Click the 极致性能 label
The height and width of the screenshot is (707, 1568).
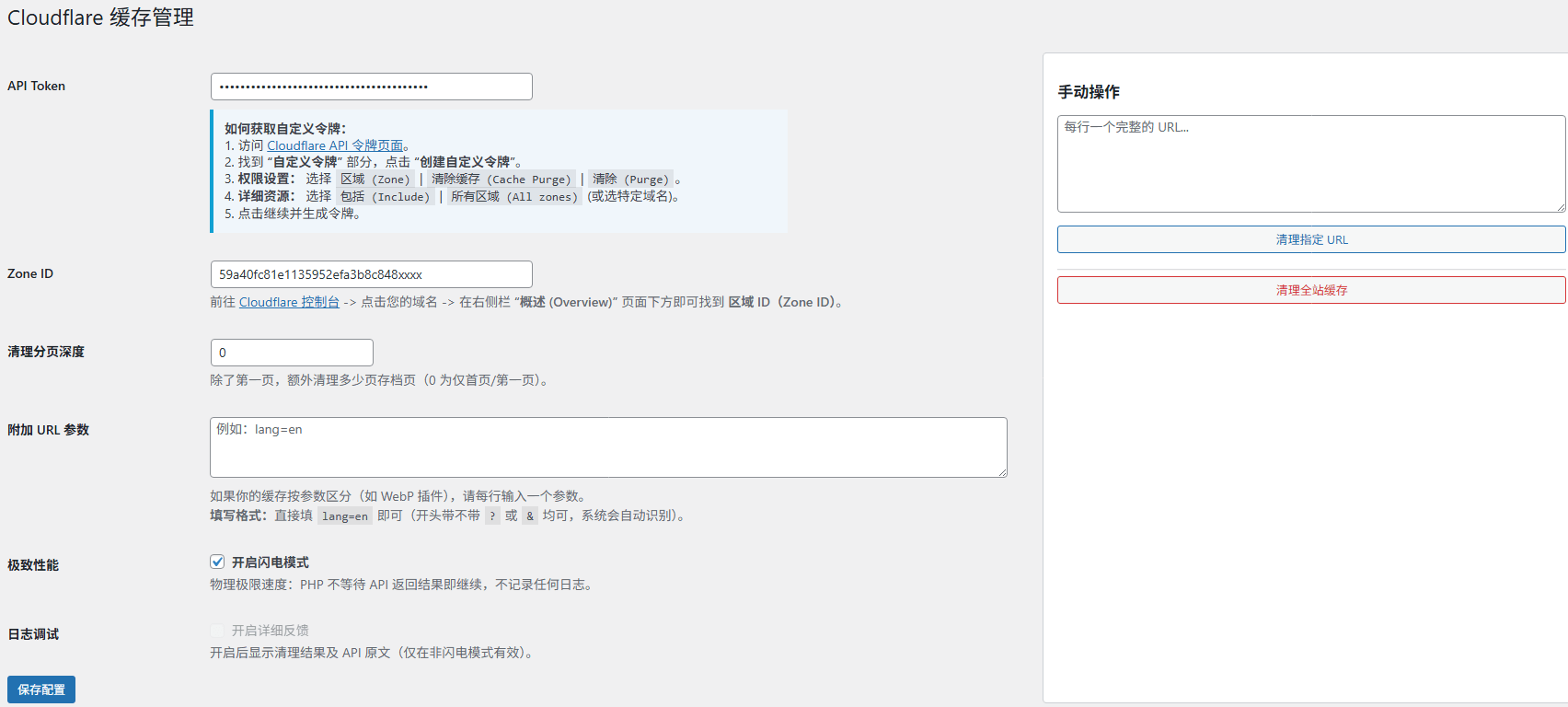(x=33, y=565)
